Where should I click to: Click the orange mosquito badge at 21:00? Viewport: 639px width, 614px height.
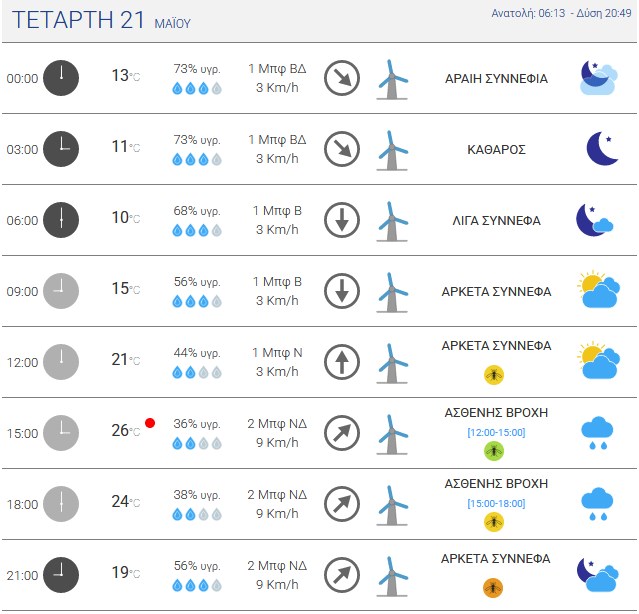pos(493,588)
